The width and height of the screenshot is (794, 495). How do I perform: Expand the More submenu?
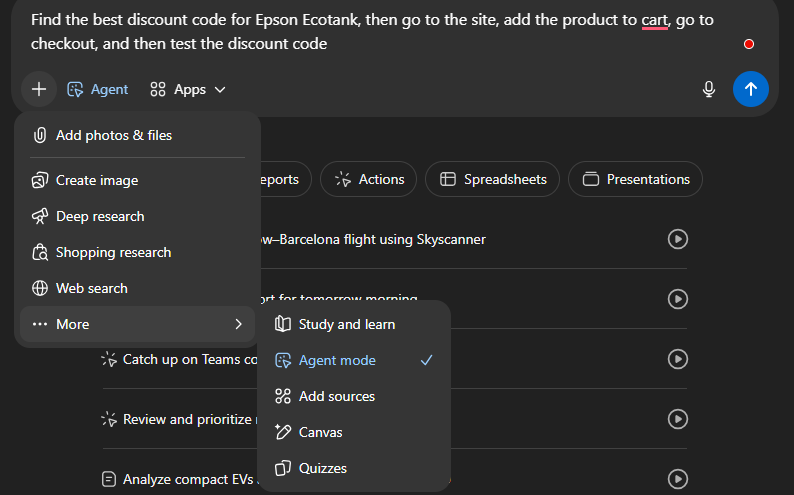(x=137, y=324)
